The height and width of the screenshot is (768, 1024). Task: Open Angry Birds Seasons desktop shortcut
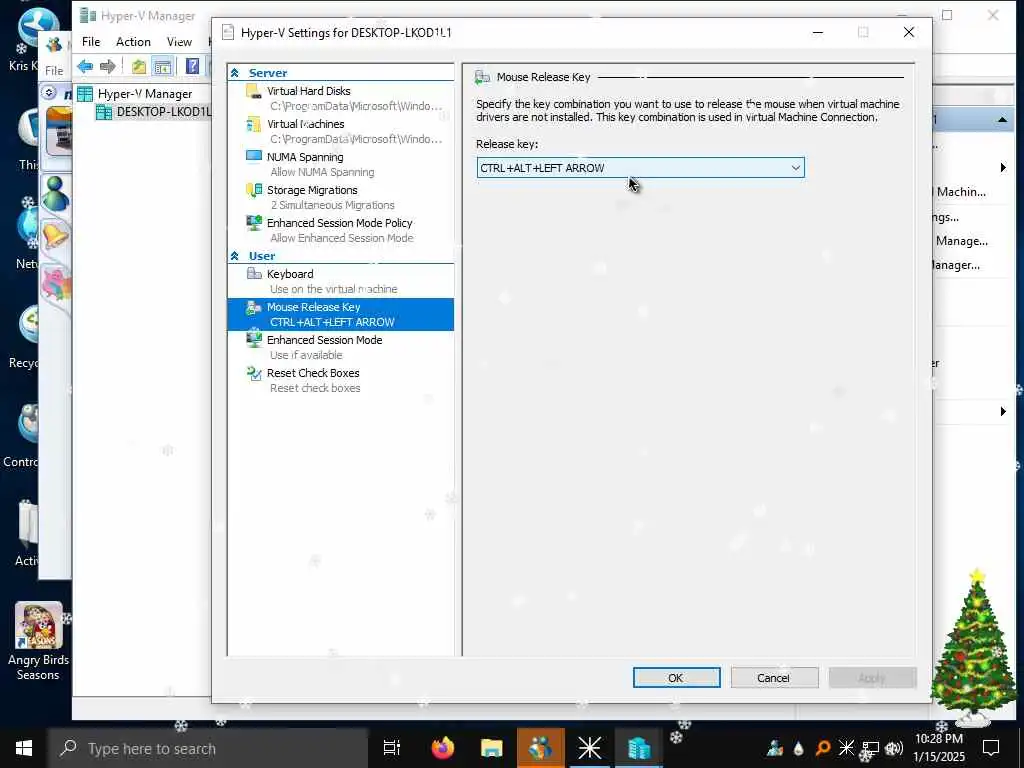(38, 642)
